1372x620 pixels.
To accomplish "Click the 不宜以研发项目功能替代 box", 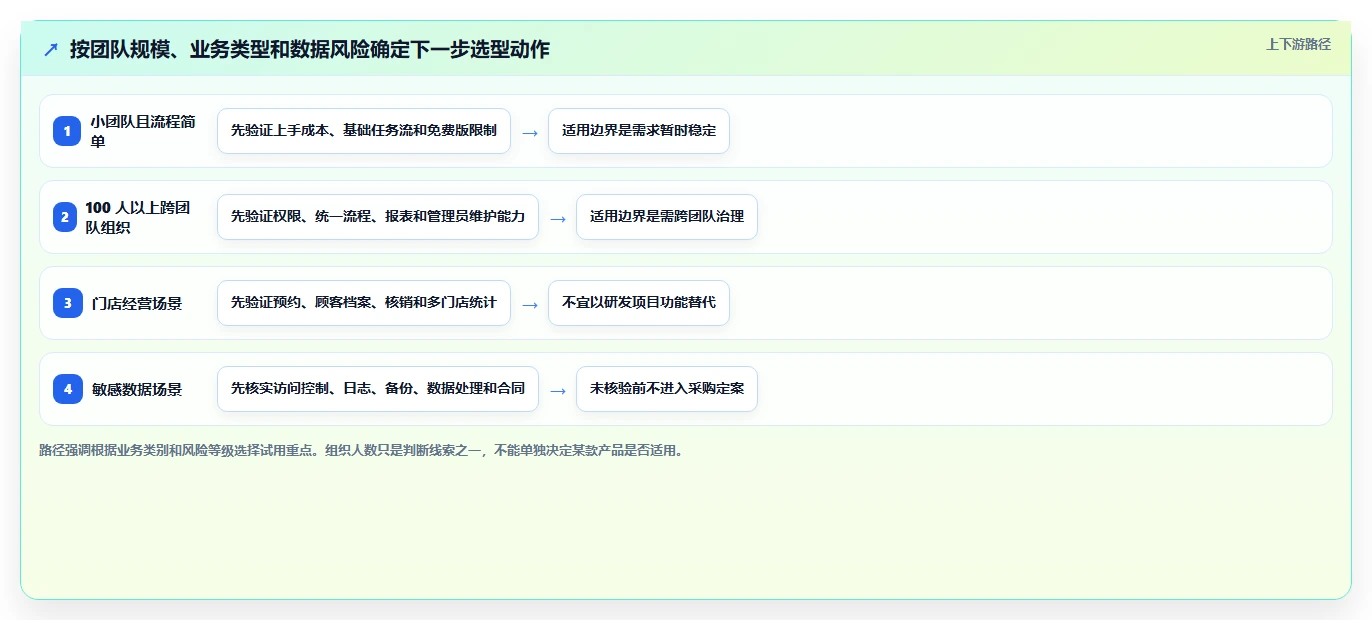I will pos(639,303).
